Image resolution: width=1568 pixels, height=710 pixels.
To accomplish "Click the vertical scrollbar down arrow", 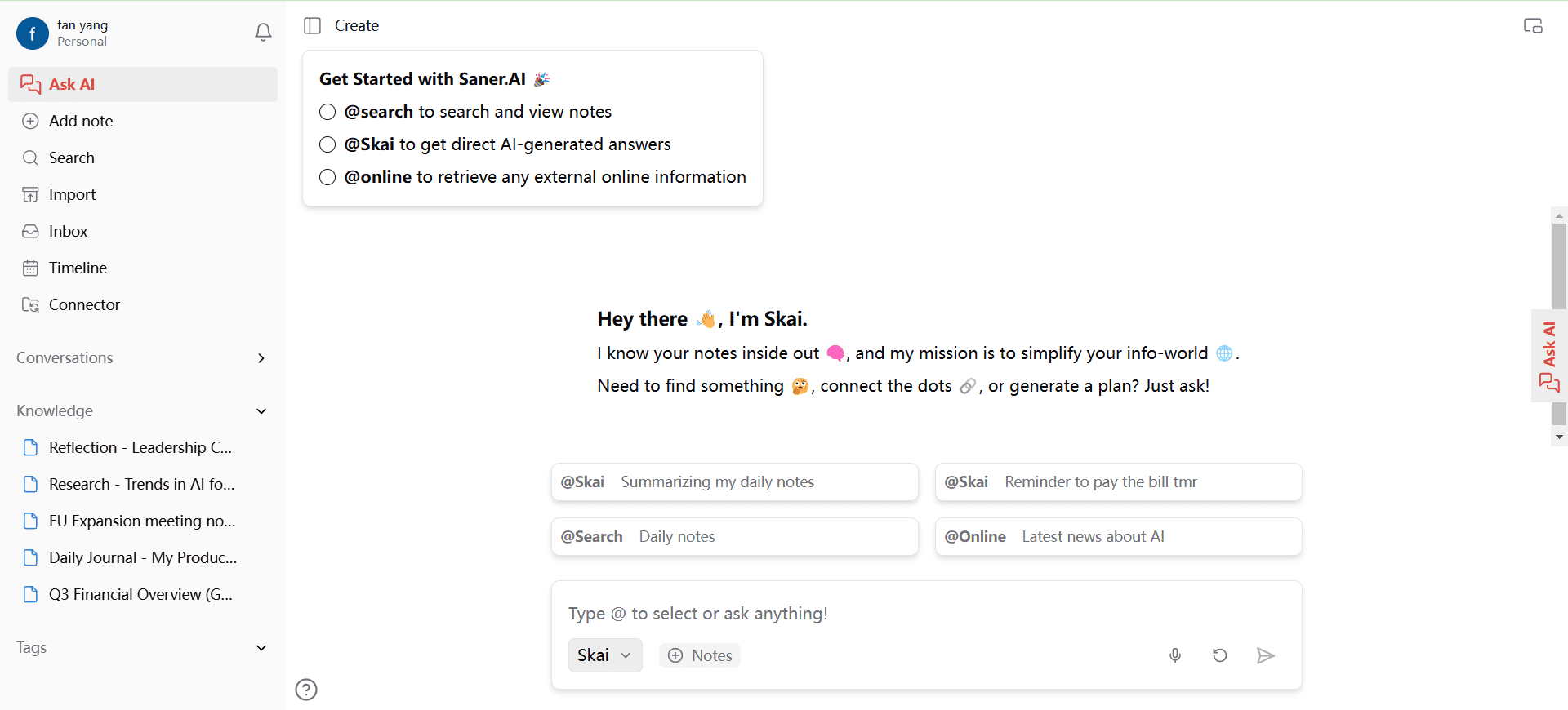I will click(x=1560, y=437).
